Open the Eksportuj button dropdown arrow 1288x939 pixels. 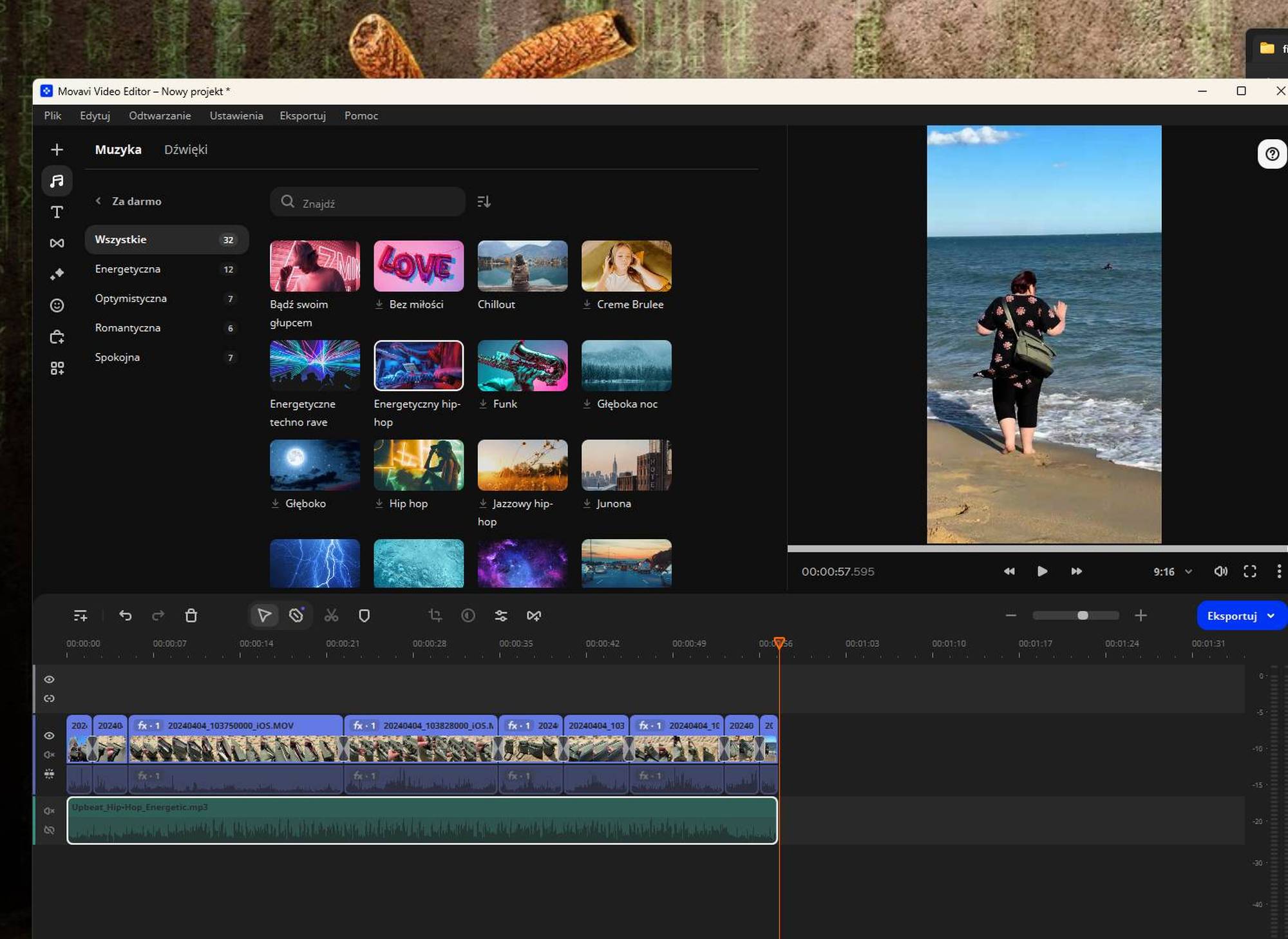click(x=1271, y=616)
